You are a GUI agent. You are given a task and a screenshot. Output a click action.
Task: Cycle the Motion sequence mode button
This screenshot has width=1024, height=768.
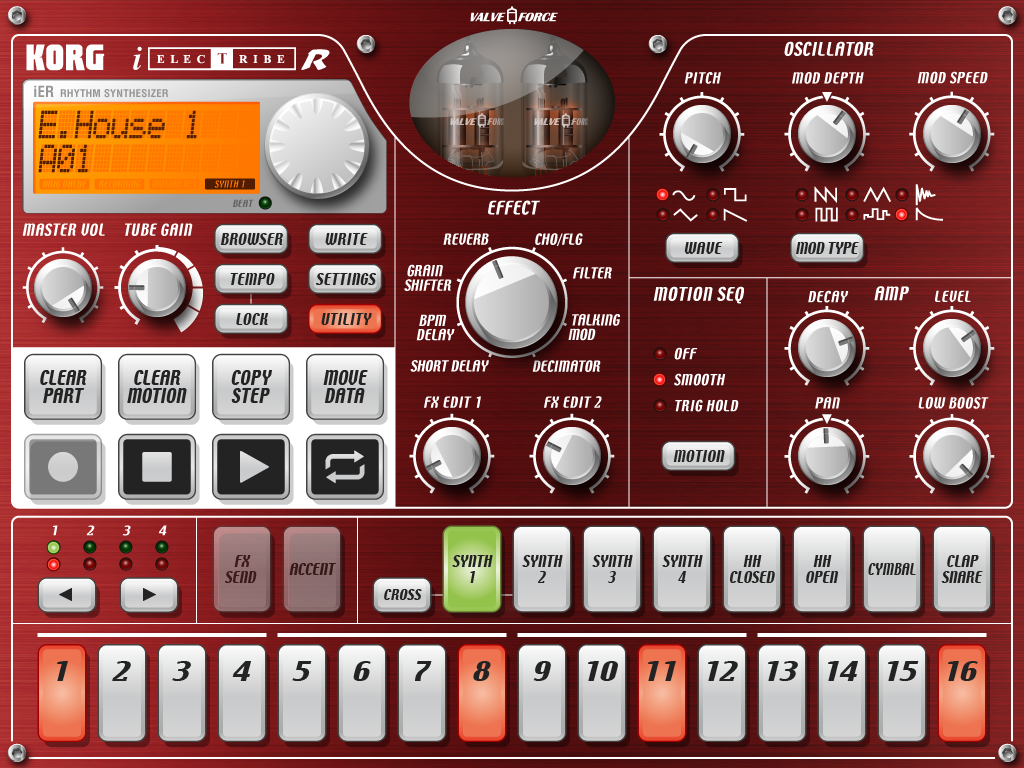point(698,456)
